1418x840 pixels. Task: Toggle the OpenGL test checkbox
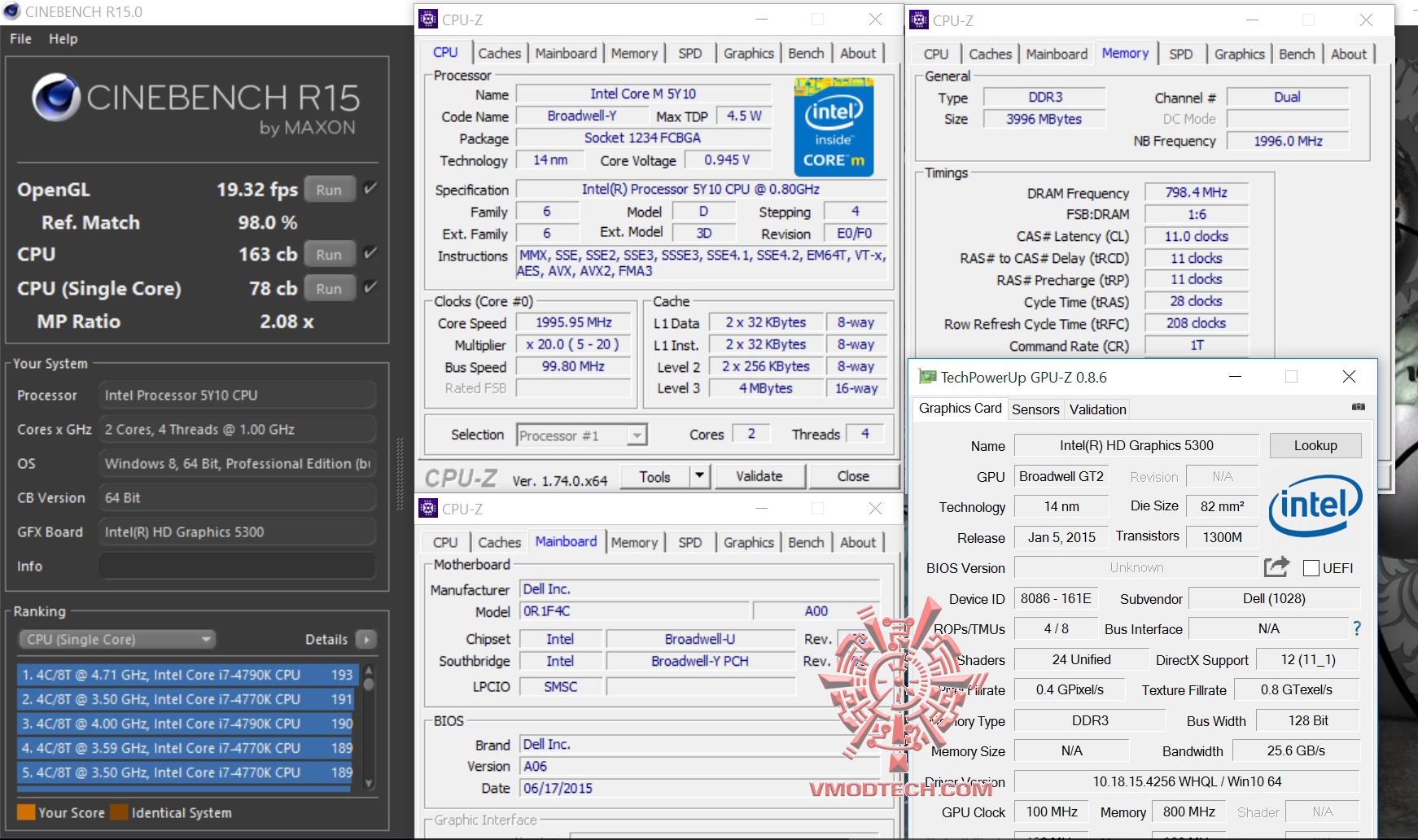pyautogui.click(x=370, y=189)
